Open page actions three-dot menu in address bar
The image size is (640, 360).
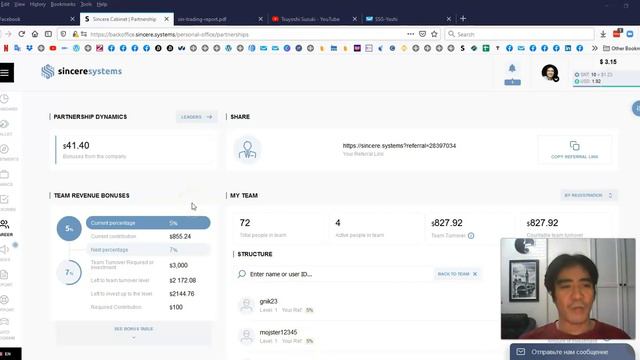[410, 34]
